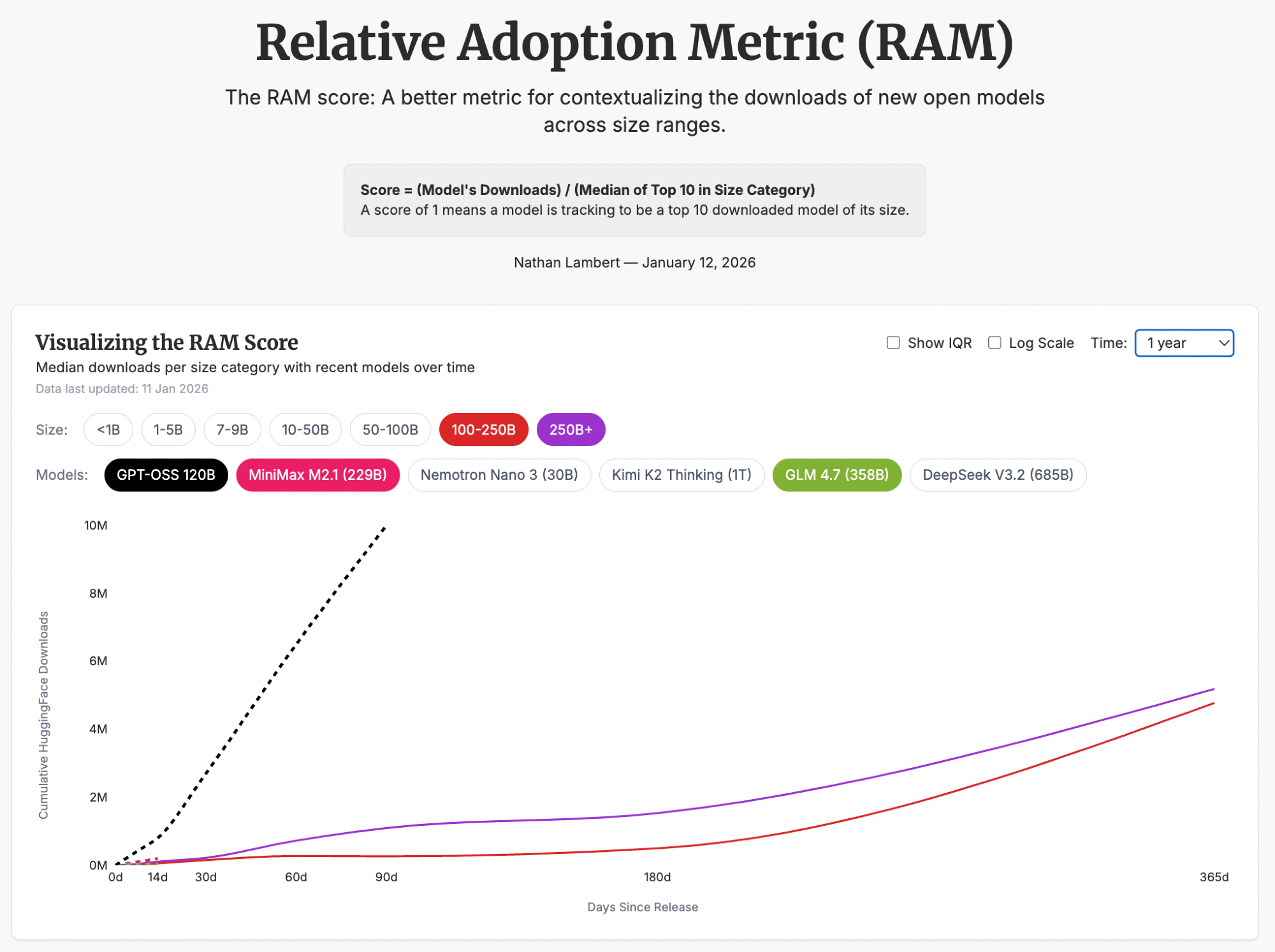Toggle the GLM 4.7 (358B) model
Image resolution: width=1275 pixels, height=952 pixels.
836,475
